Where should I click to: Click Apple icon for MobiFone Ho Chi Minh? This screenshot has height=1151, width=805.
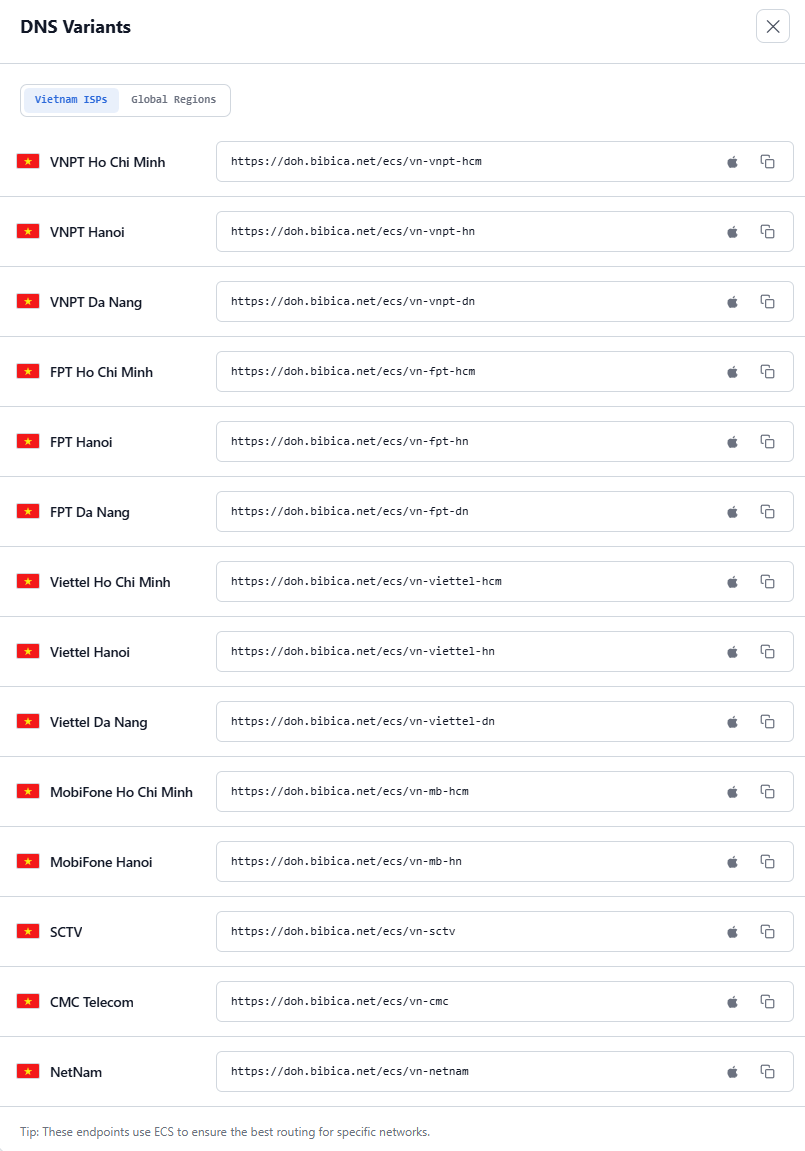pyautogui.click(x=732, y=792)
